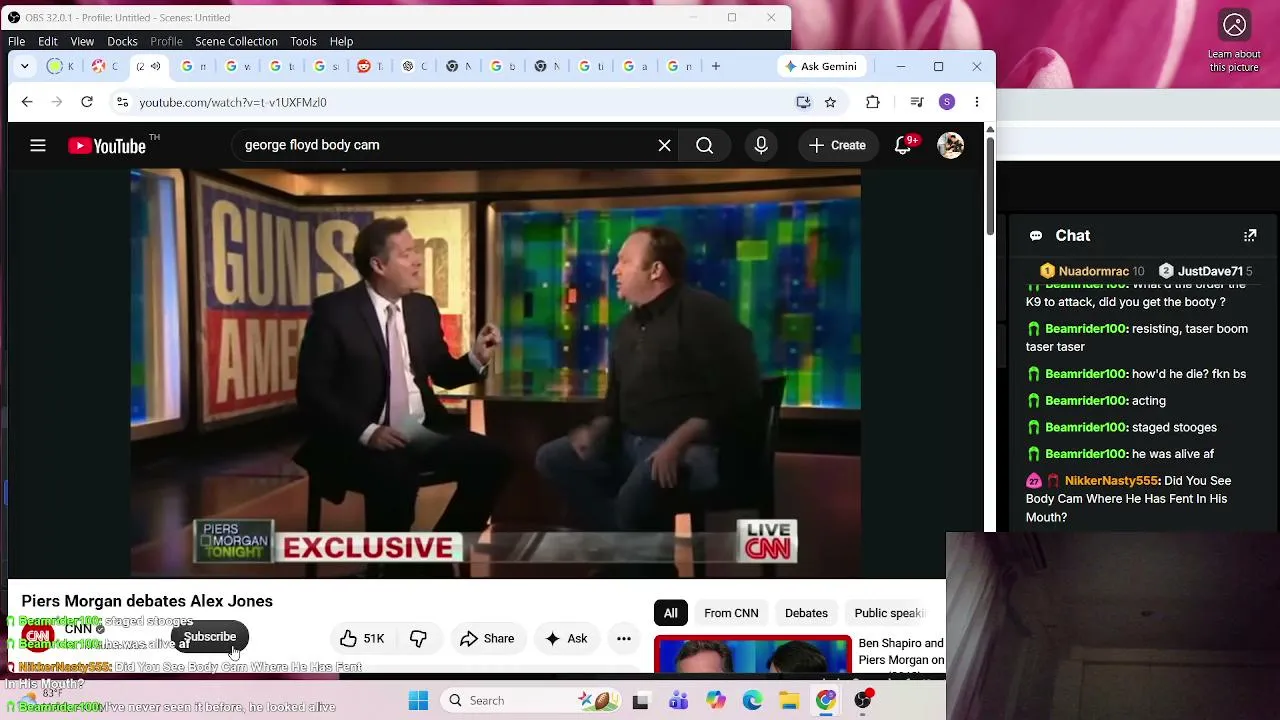Screen dimensions: 1280x720
Task: Click the install app icon in address bar
Action: (x=803, y=102)
